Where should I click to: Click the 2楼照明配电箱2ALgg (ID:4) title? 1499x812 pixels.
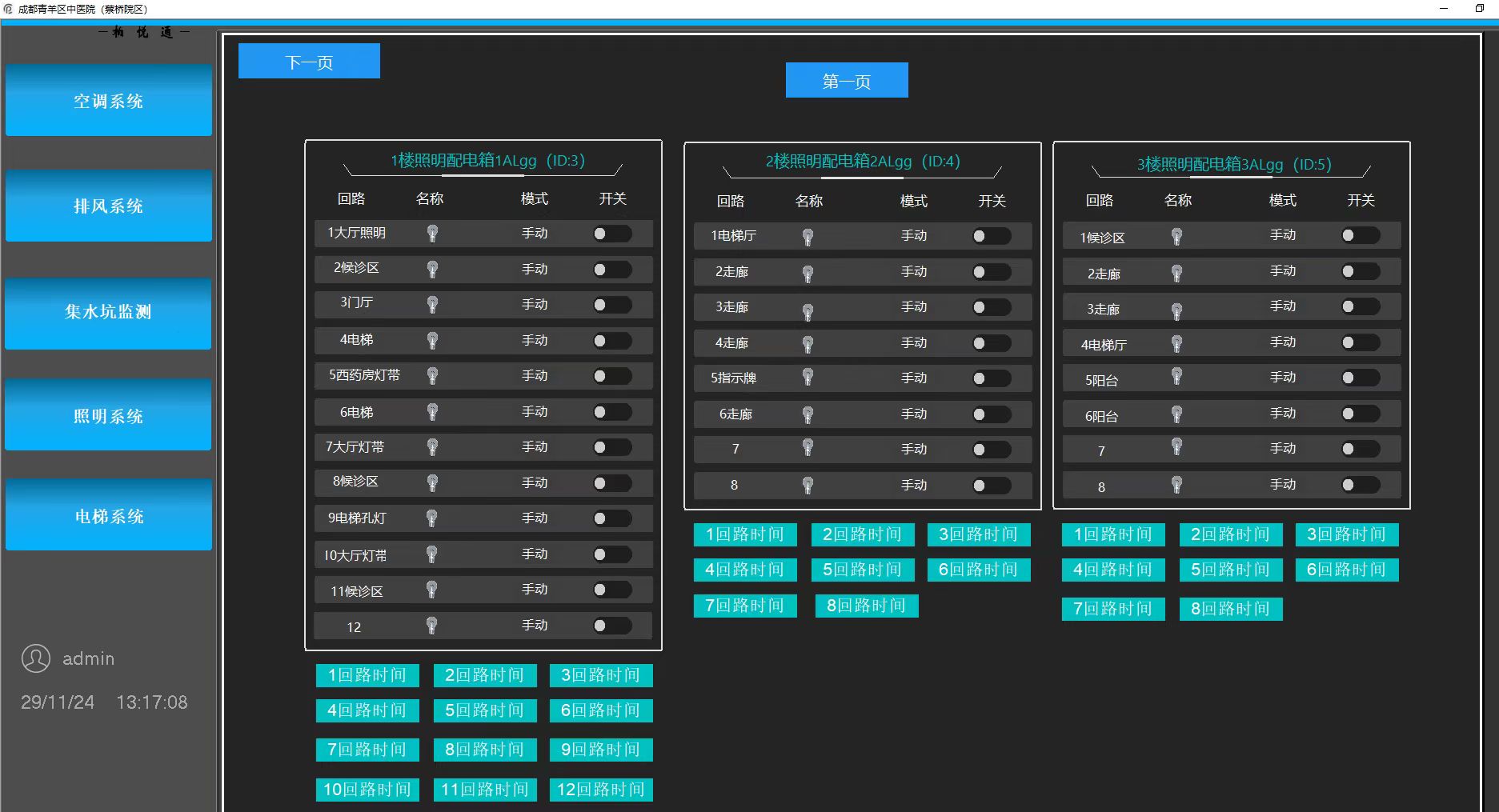point(863,161)
